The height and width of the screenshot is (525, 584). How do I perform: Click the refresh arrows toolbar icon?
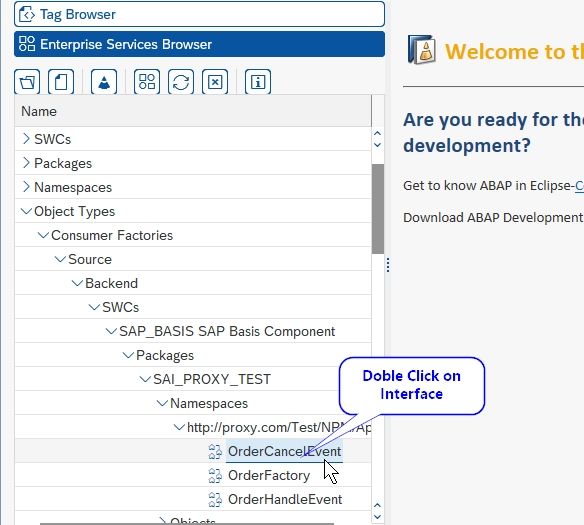pos(181,82)
